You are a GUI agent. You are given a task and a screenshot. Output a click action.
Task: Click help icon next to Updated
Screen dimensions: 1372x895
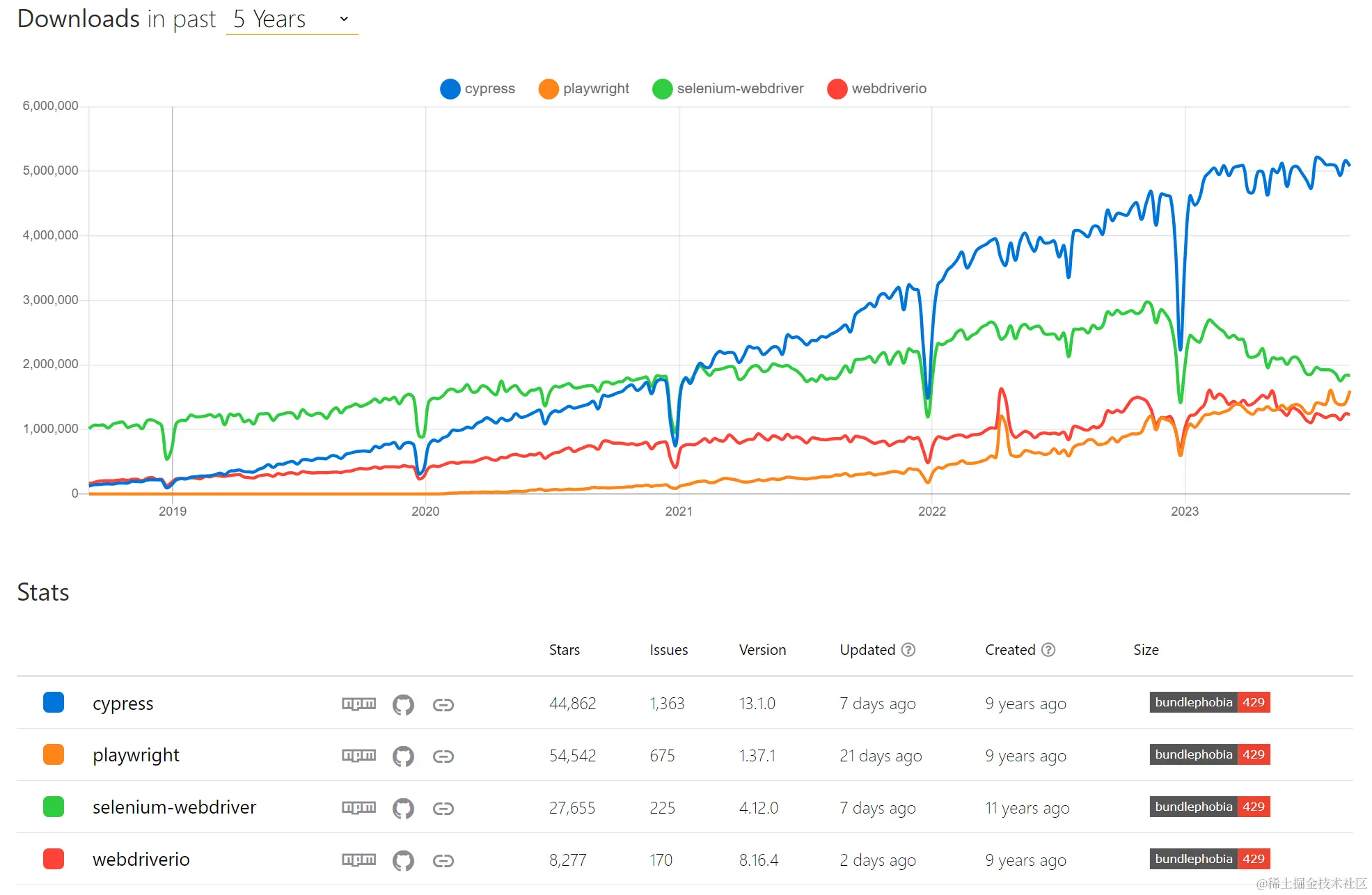point(908,650)
